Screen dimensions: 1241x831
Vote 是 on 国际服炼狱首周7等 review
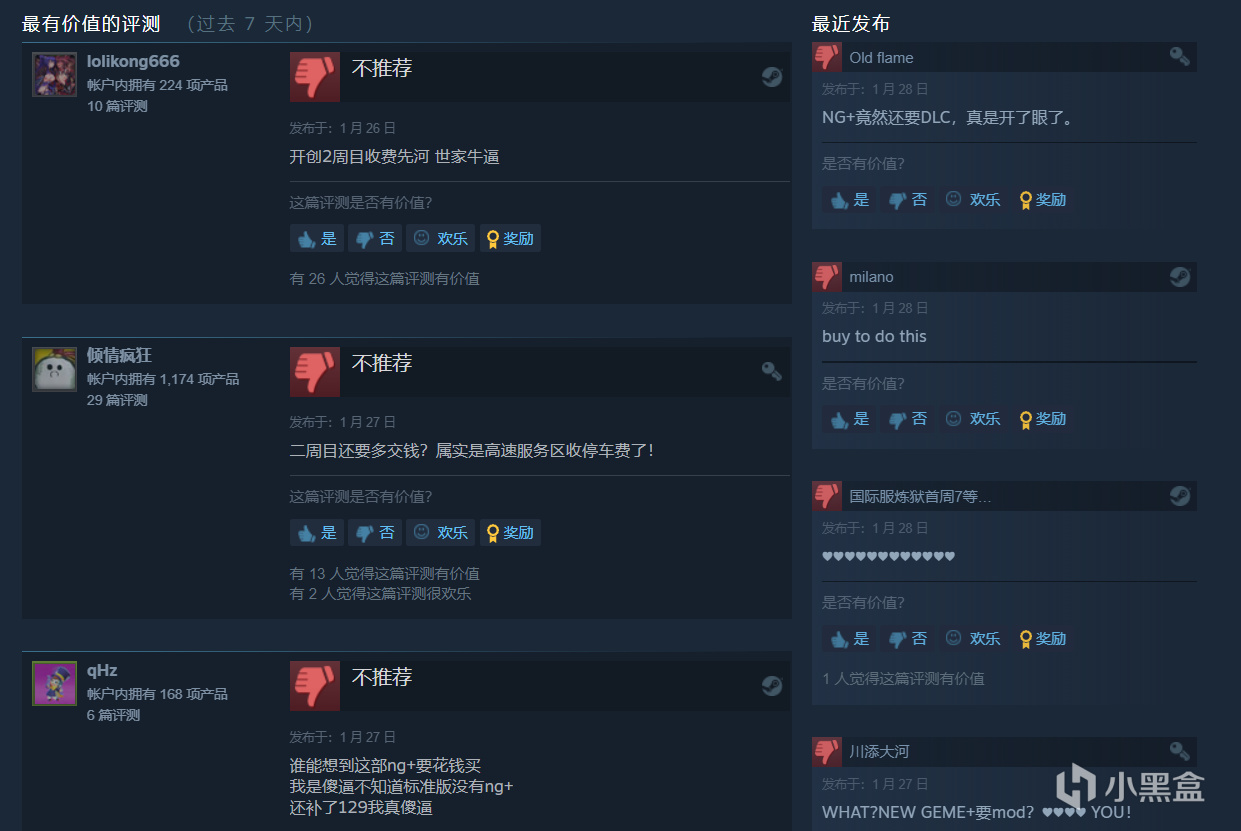click(849, 638)
